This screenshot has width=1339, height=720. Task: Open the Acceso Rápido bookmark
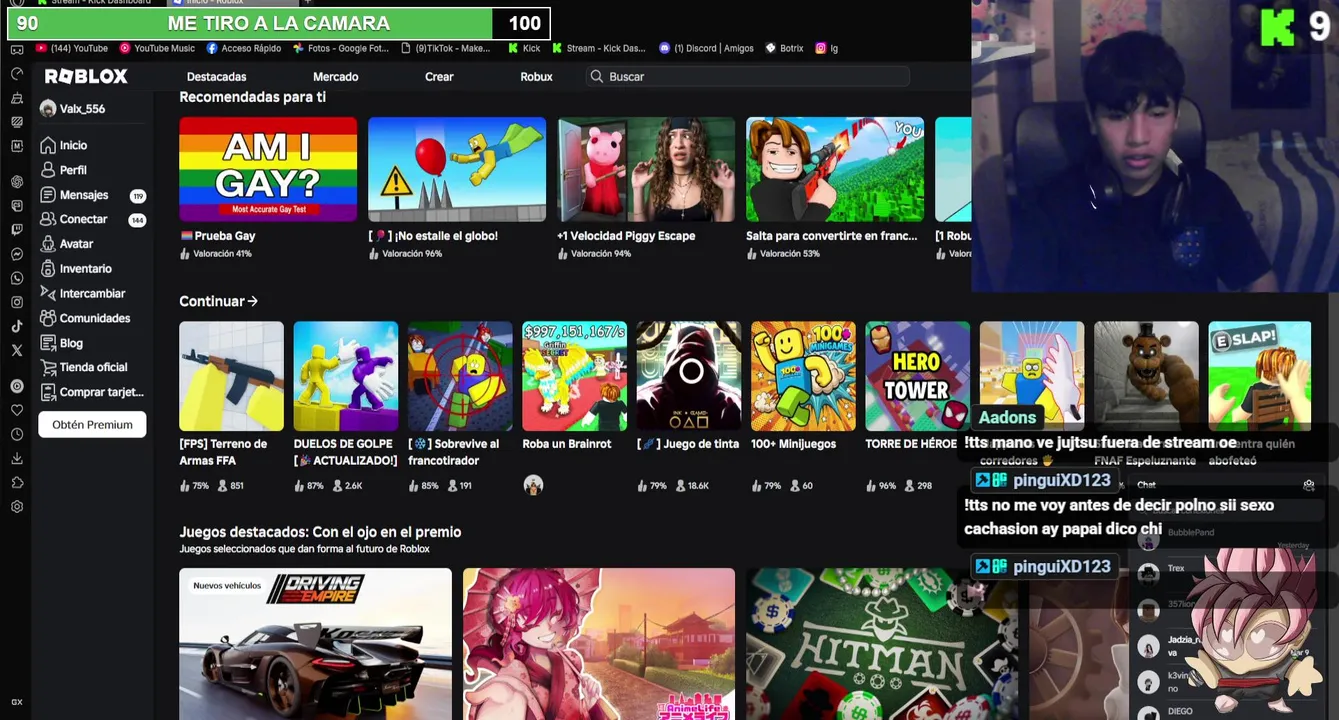(x=244, y=48)
